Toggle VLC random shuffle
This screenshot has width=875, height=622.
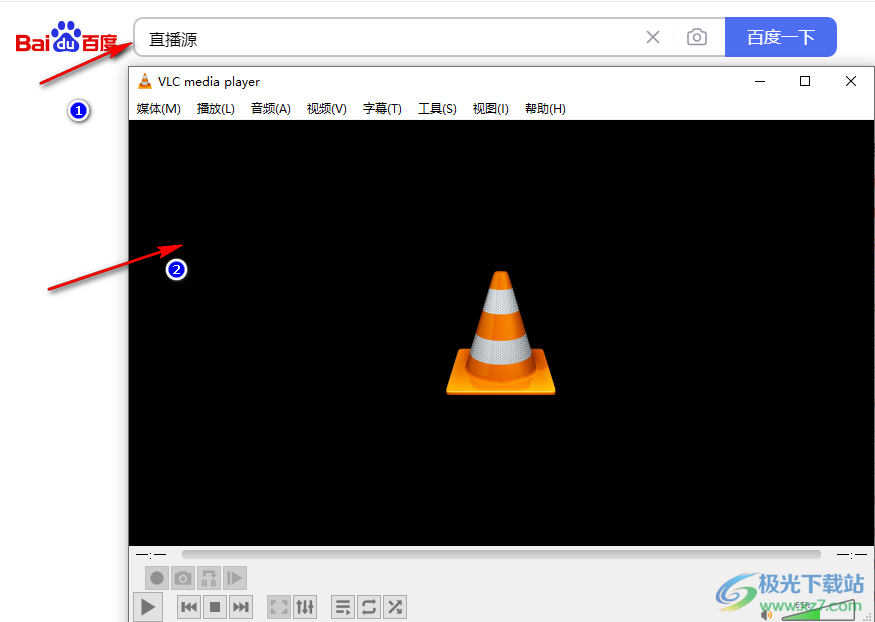point(395,607)
